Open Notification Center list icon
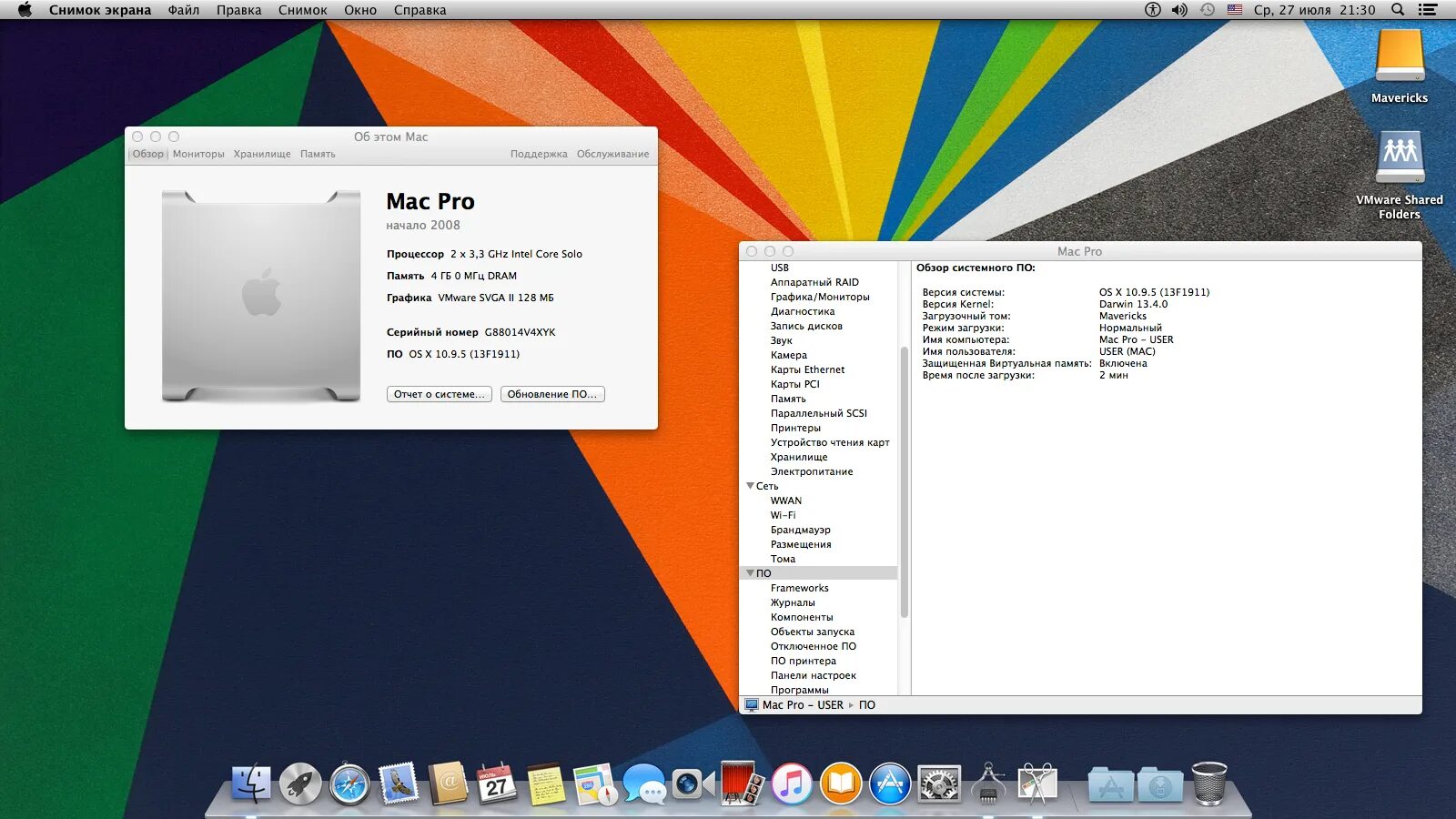The image size is (1456, 819). click(1428, 10)
